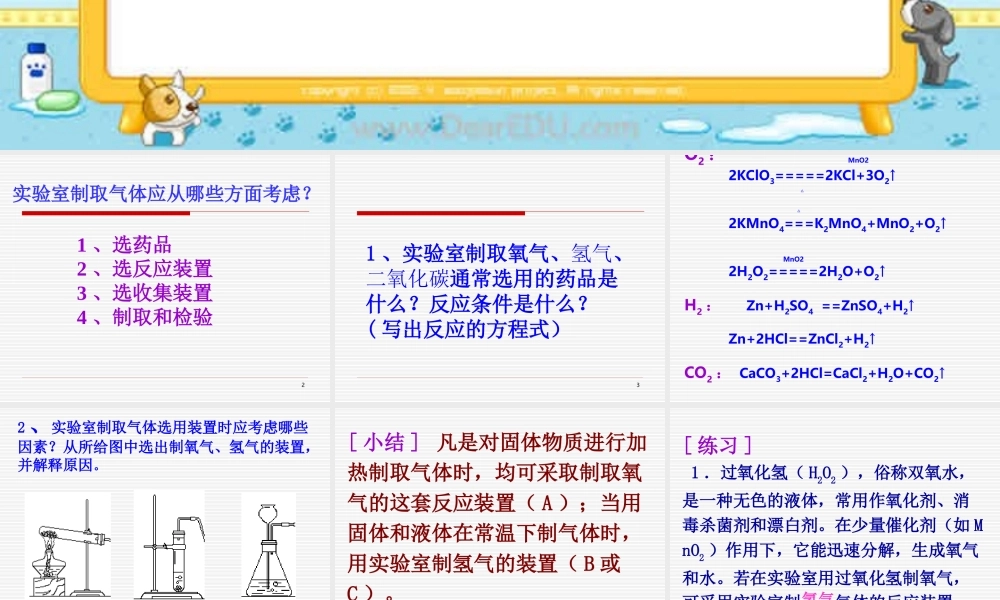Click the equation 'Zn+H2SO4==ZnSO4+H2↑'
The height and width of the screenshot is (600, 1000).
tap(830, 306)
